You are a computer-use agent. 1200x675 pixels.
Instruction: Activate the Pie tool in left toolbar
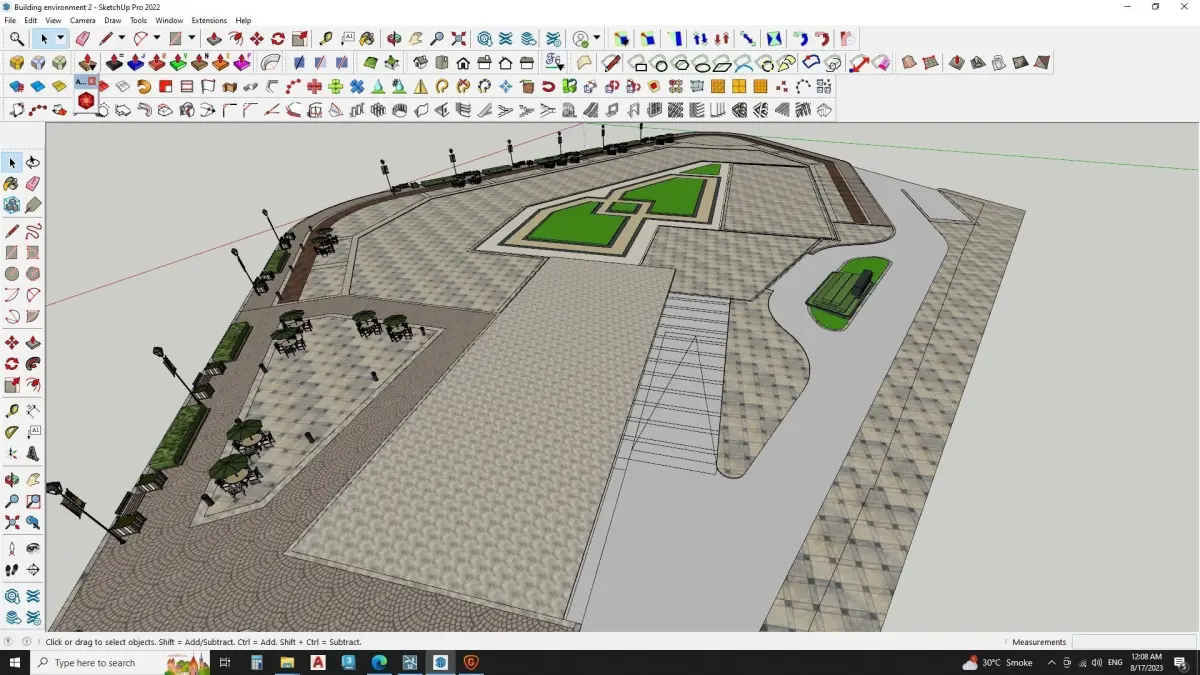coord(33,317)
